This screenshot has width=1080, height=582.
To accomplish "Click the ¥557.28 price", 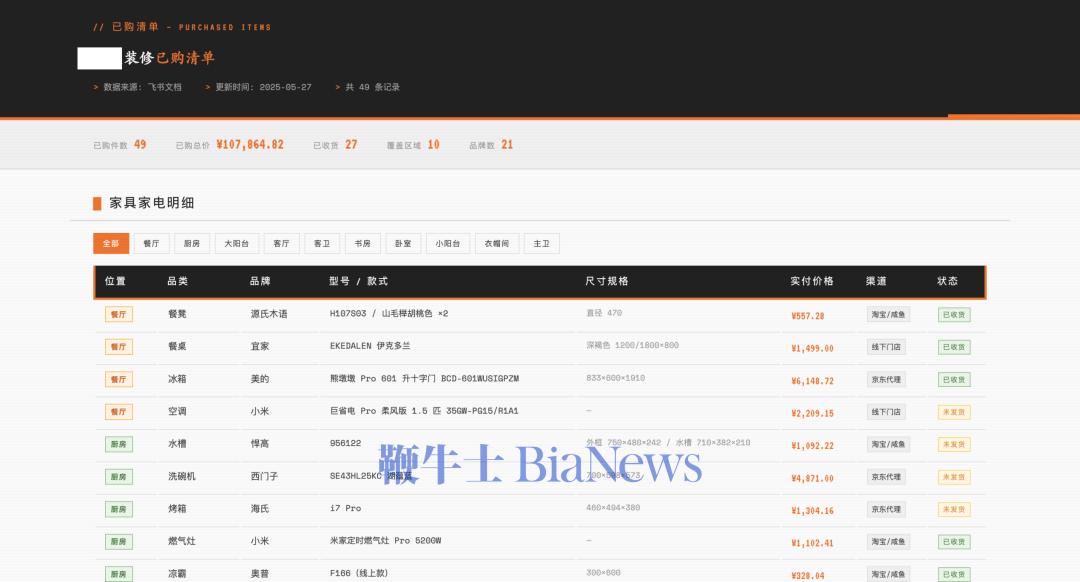I will tap(808, 316).
